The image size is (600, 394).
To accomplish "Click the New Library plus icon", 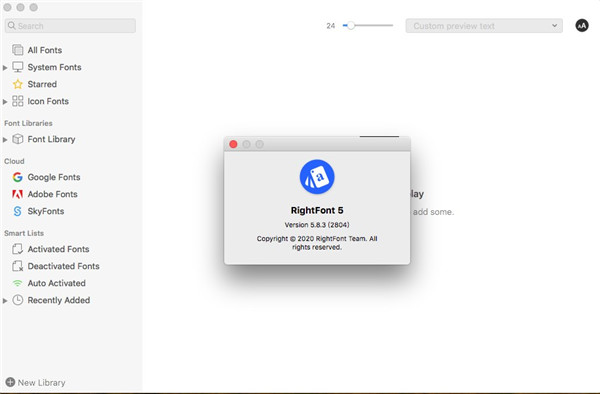I will click(10, 382).
